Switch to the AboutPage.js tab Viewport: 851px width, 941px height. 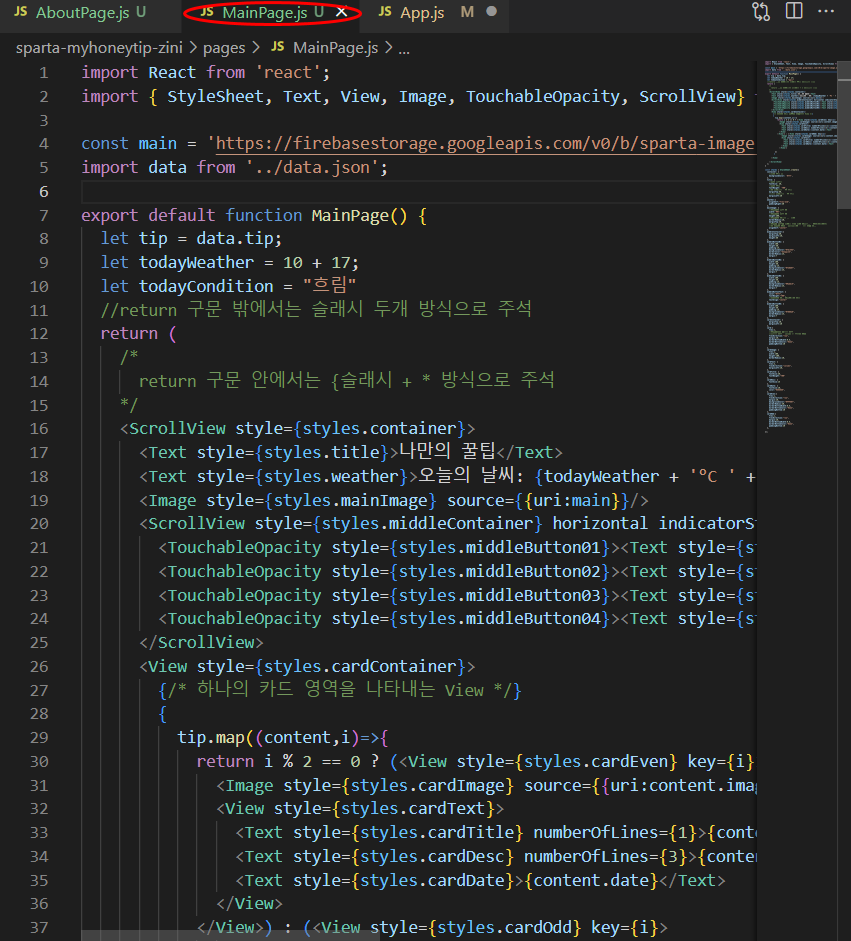[x=81, y=13]
